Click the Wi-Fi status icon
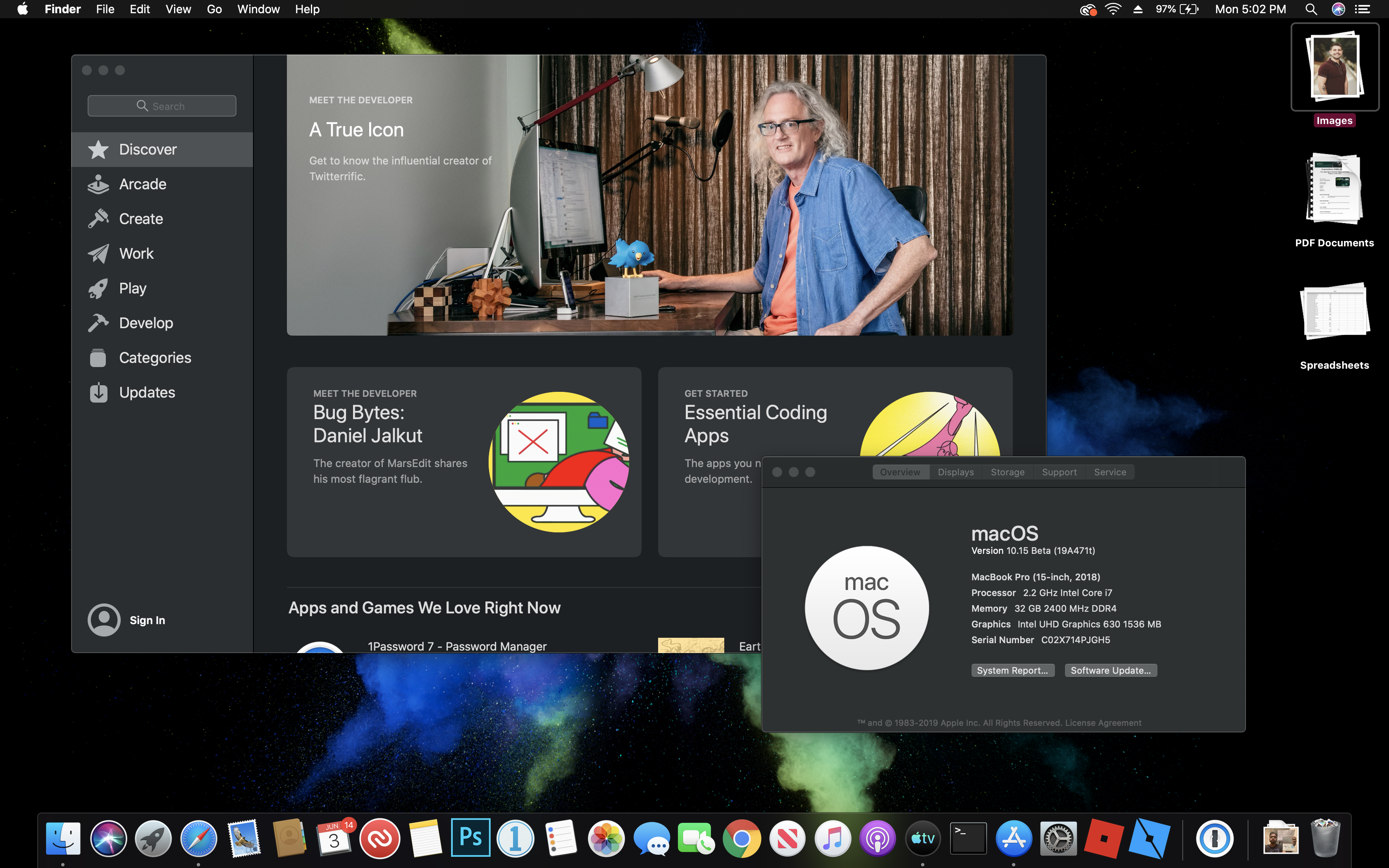 1113,9
